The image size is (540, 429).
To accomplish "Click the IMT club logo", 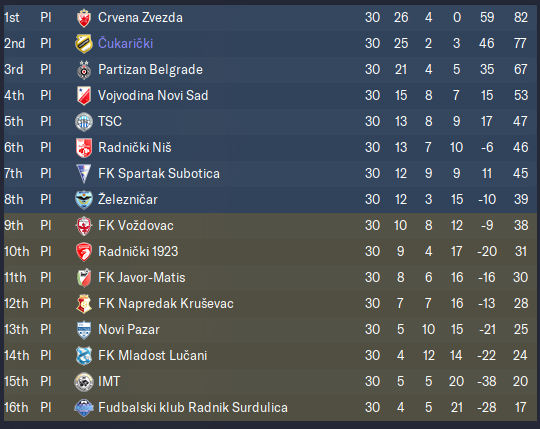I will pyautogui.click(x=84, y=382).
